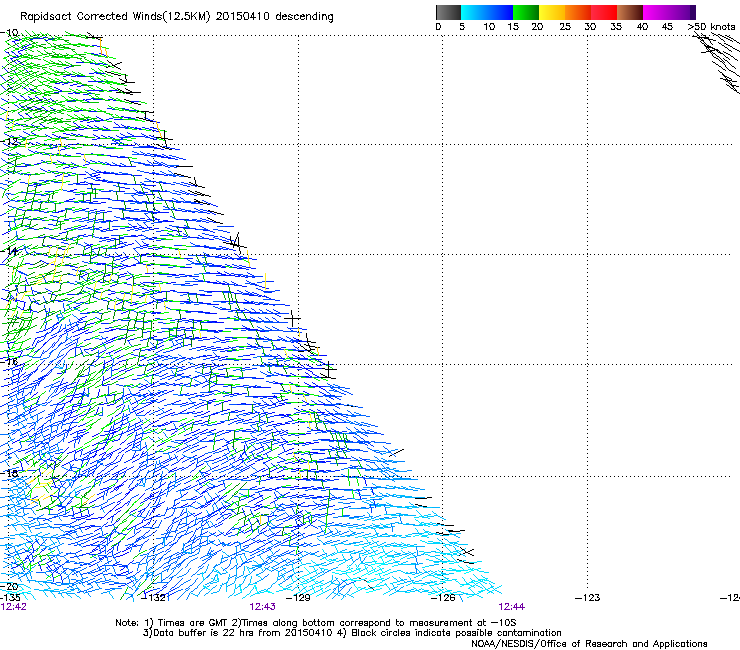Click the '-132' longitude axis label
The height and width of the screenshot is (650, 740).
[154, 598]
